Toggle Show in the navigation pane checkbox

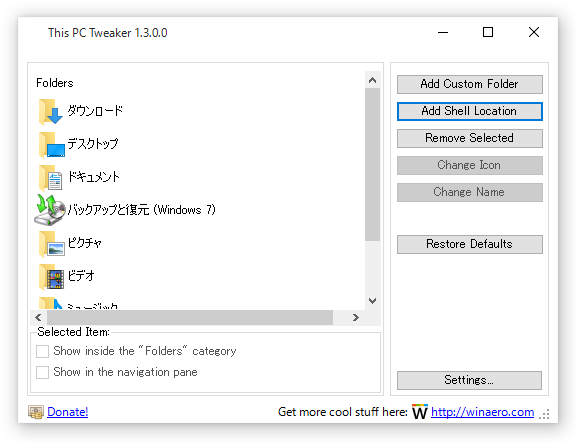point(42,372)
